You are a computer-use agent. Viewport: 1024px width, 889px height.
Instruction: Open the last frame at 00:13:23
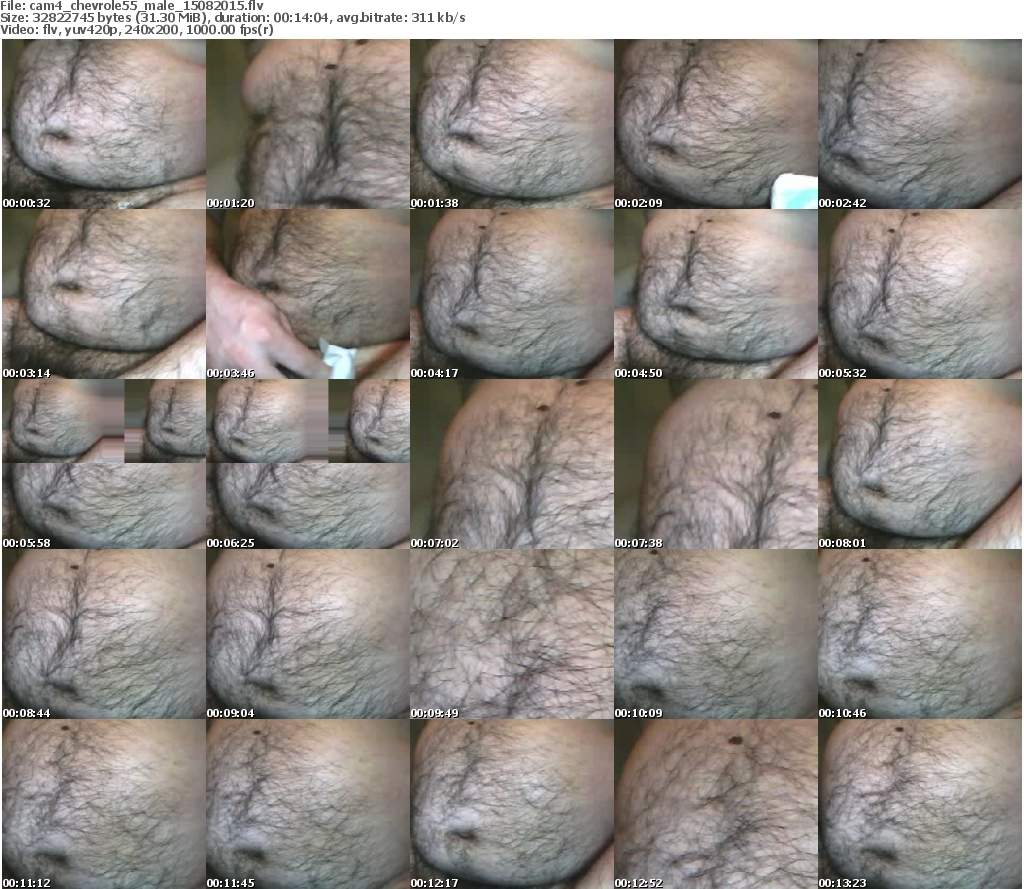point(920,804)
